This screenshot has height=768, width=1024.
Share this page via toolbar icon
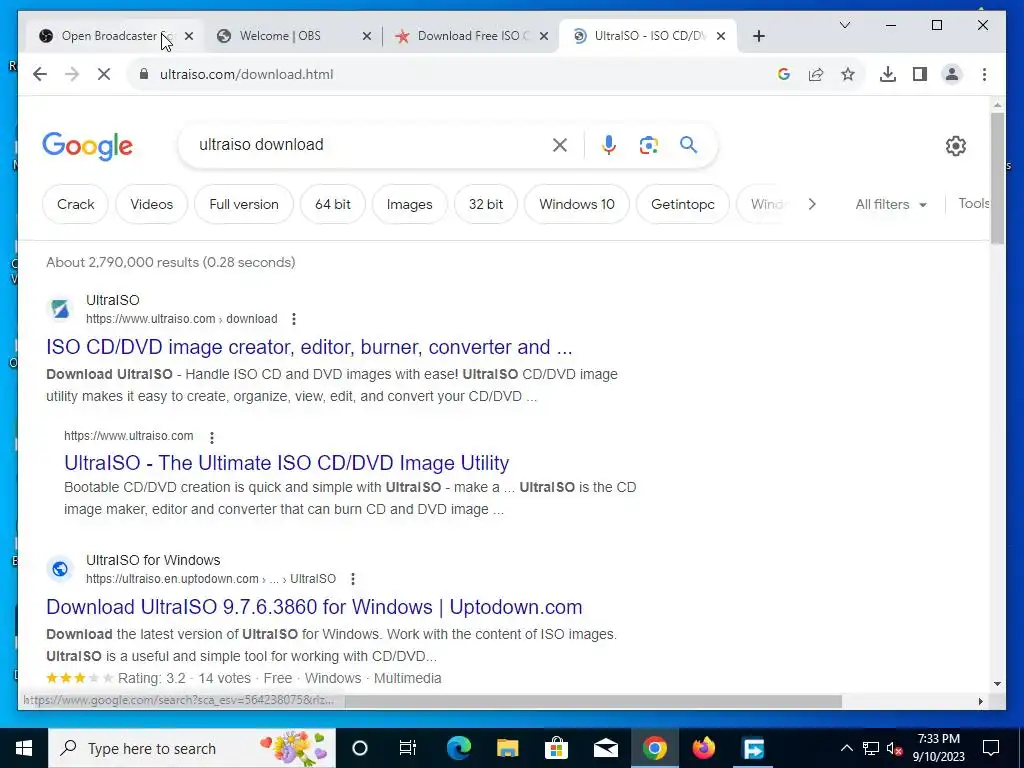[x=816, y=74]
